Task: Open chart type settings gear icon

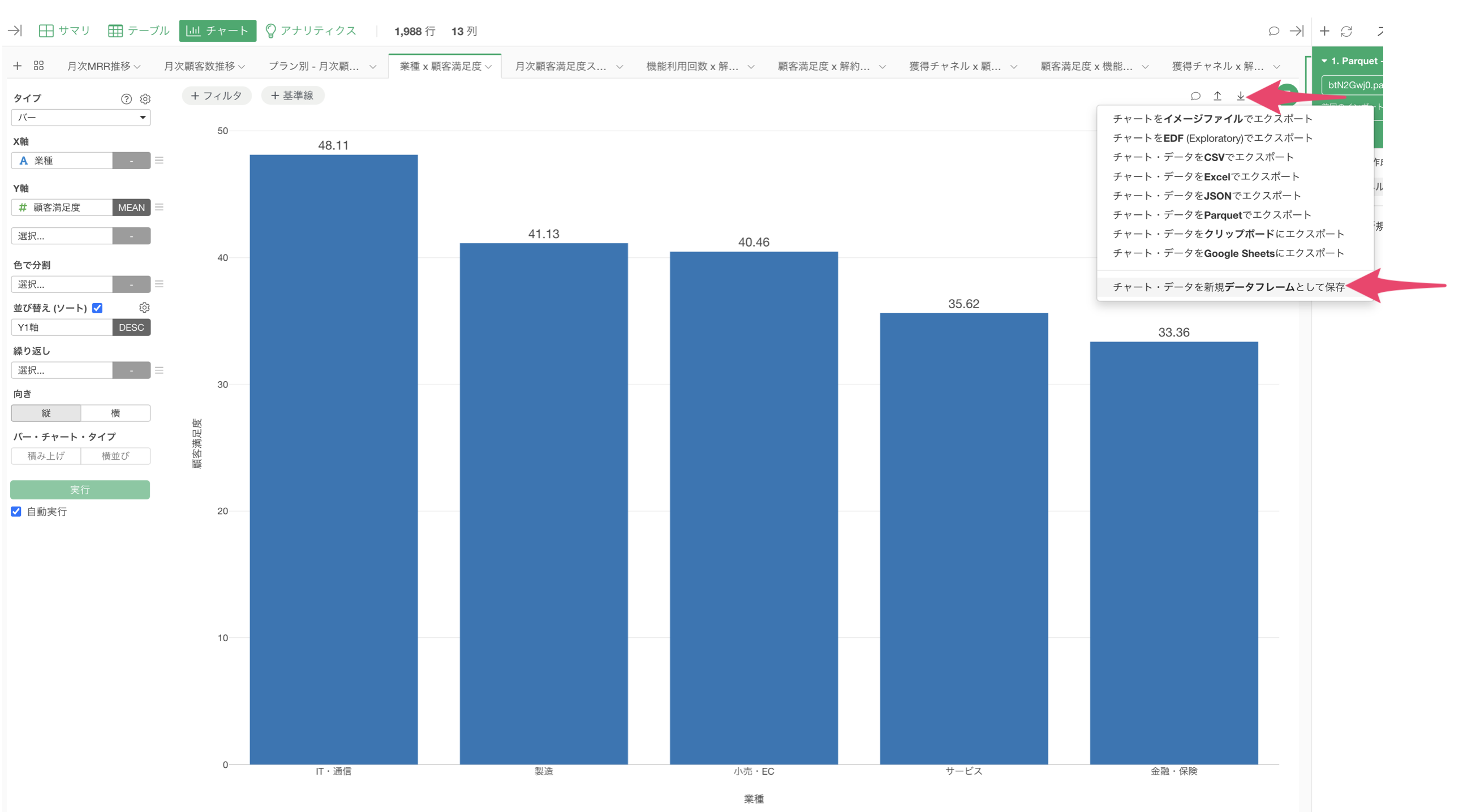Action: point(145,99)
